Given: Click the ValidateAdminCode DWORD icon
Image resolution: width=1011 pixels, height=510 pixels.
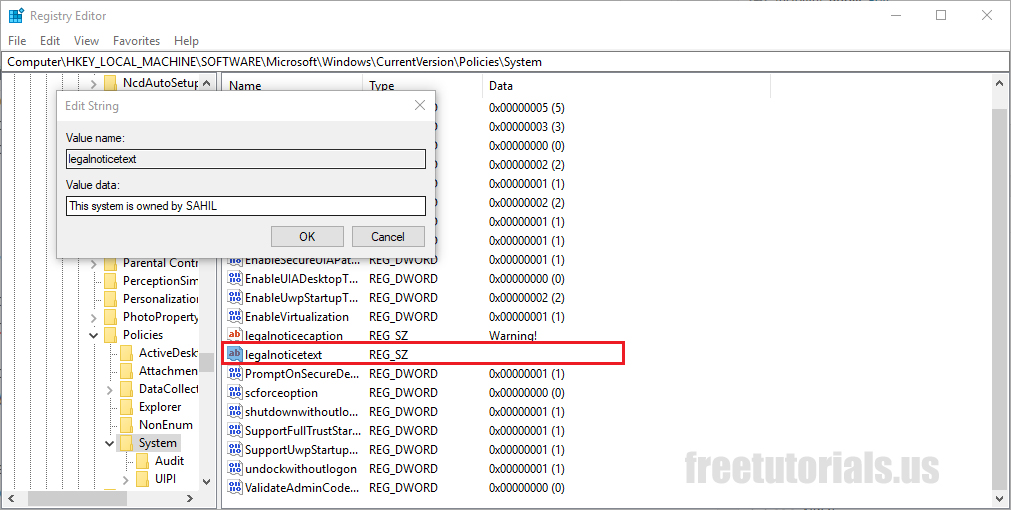Looking at the screenshot, I should pos(235,488).
